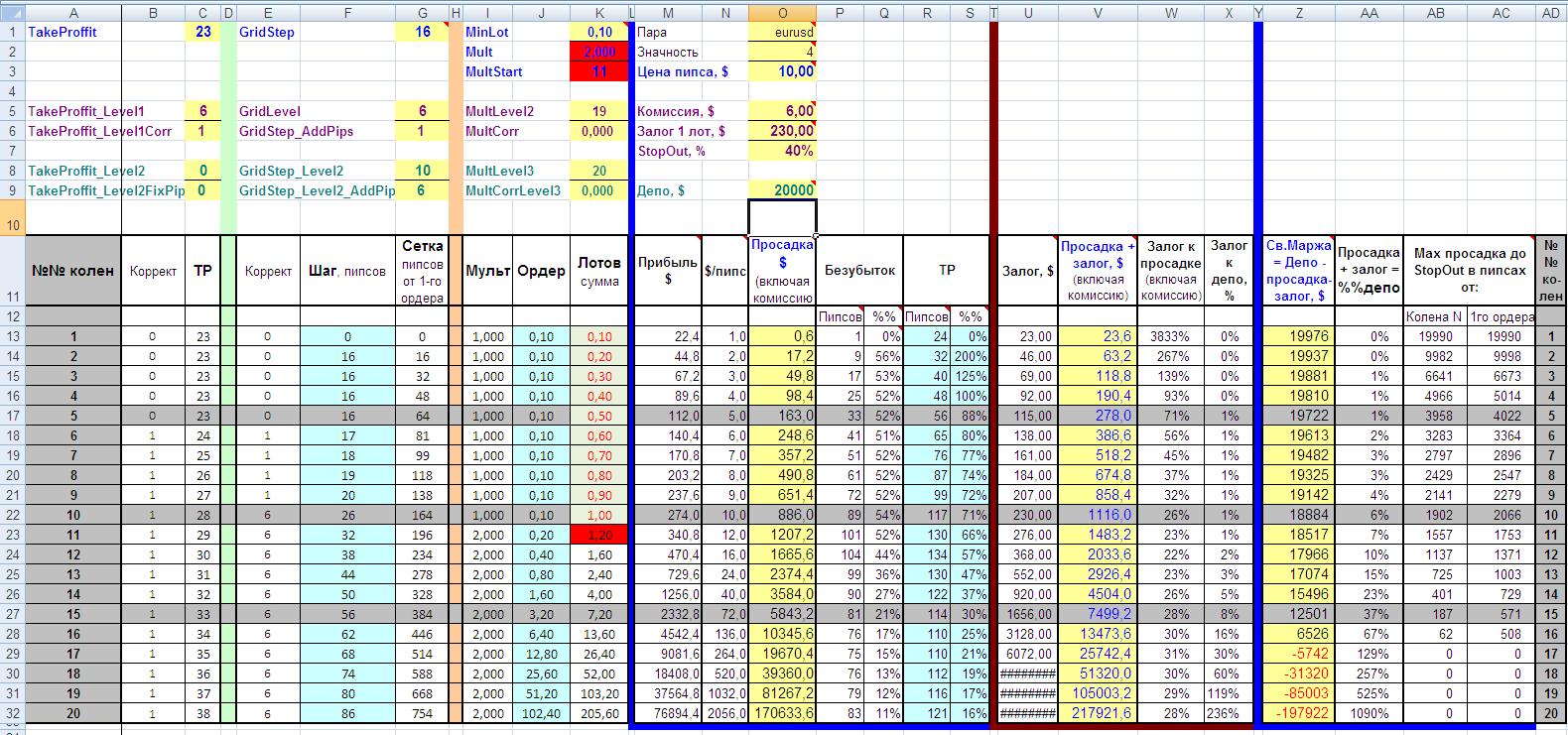Click the Просадка + залог cell 217921,6
The image size is (1568, 735).
[x=1098, y=713]
